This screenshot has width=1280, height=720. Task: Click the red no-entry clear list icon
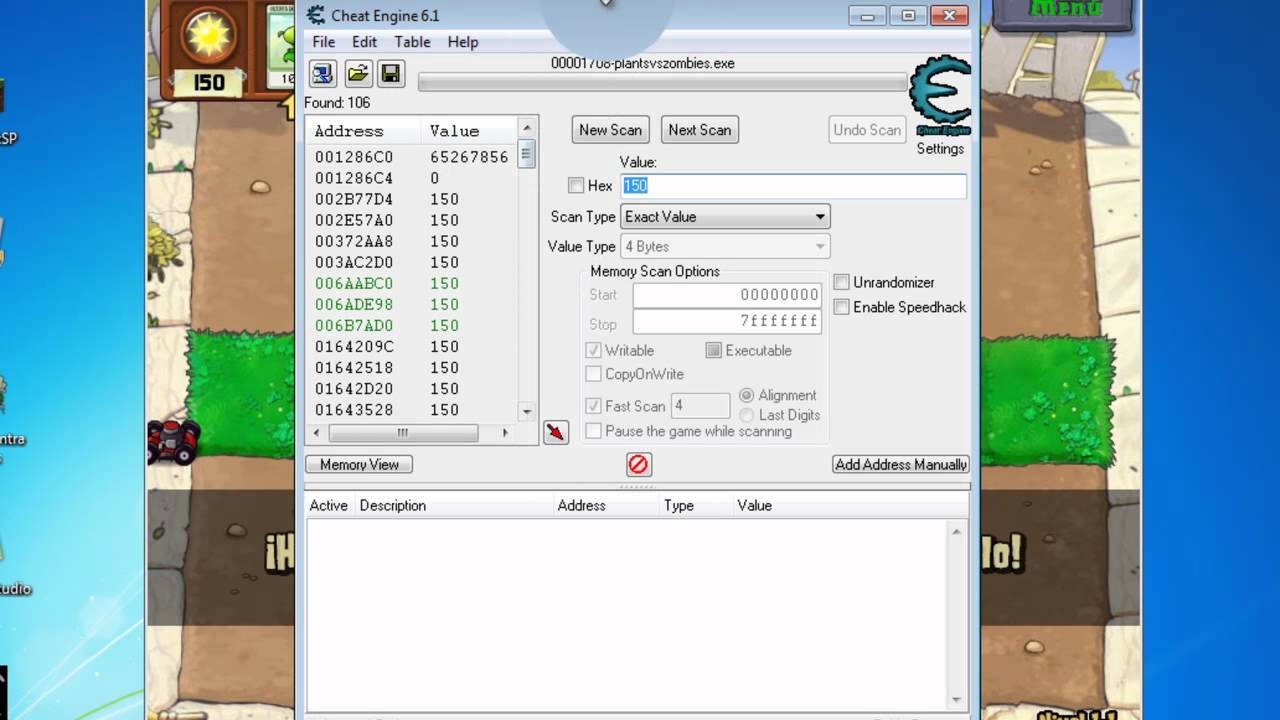point(638,464)
